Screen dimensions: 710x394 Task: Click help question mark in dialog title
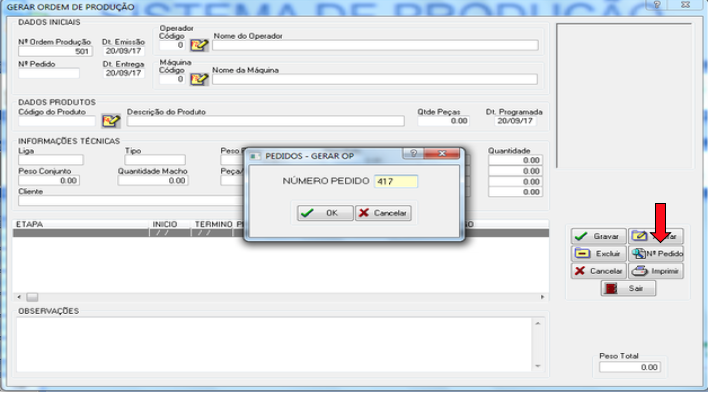point(413,154)
